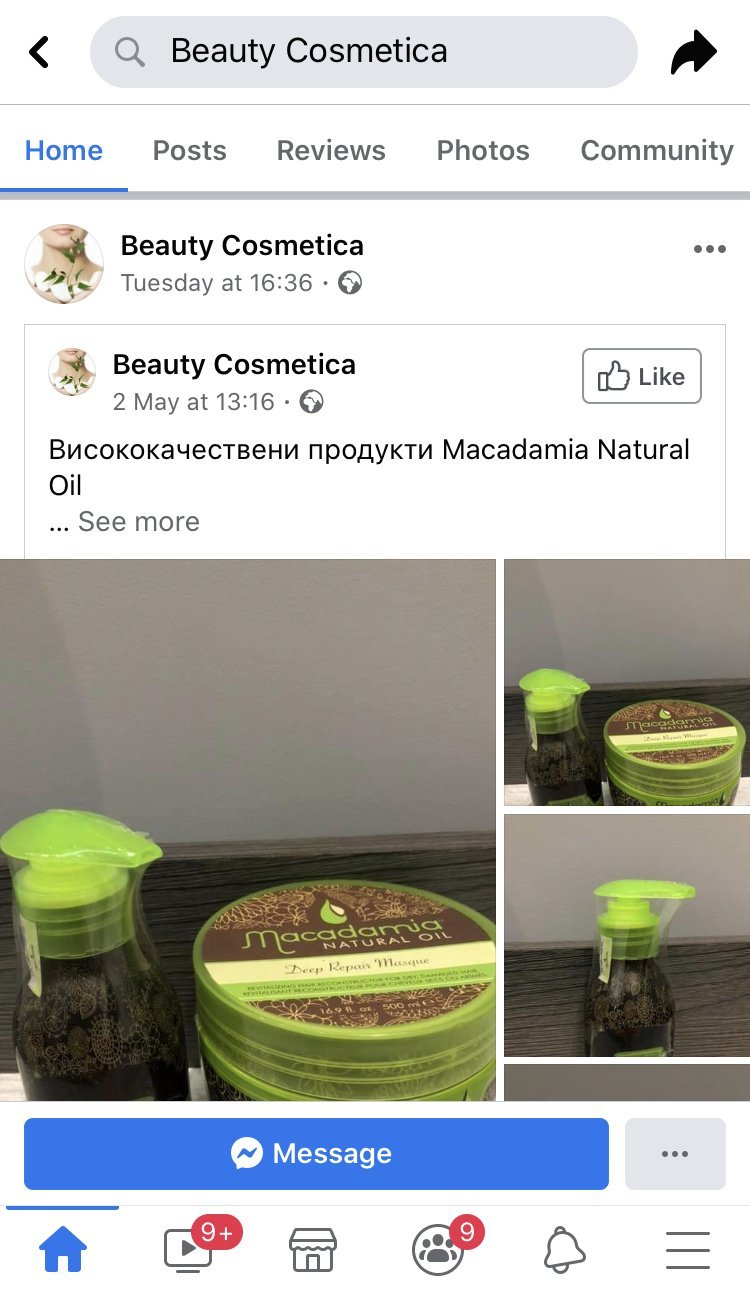
Task: Tap the share arrow icon
Action: (694, 52)
